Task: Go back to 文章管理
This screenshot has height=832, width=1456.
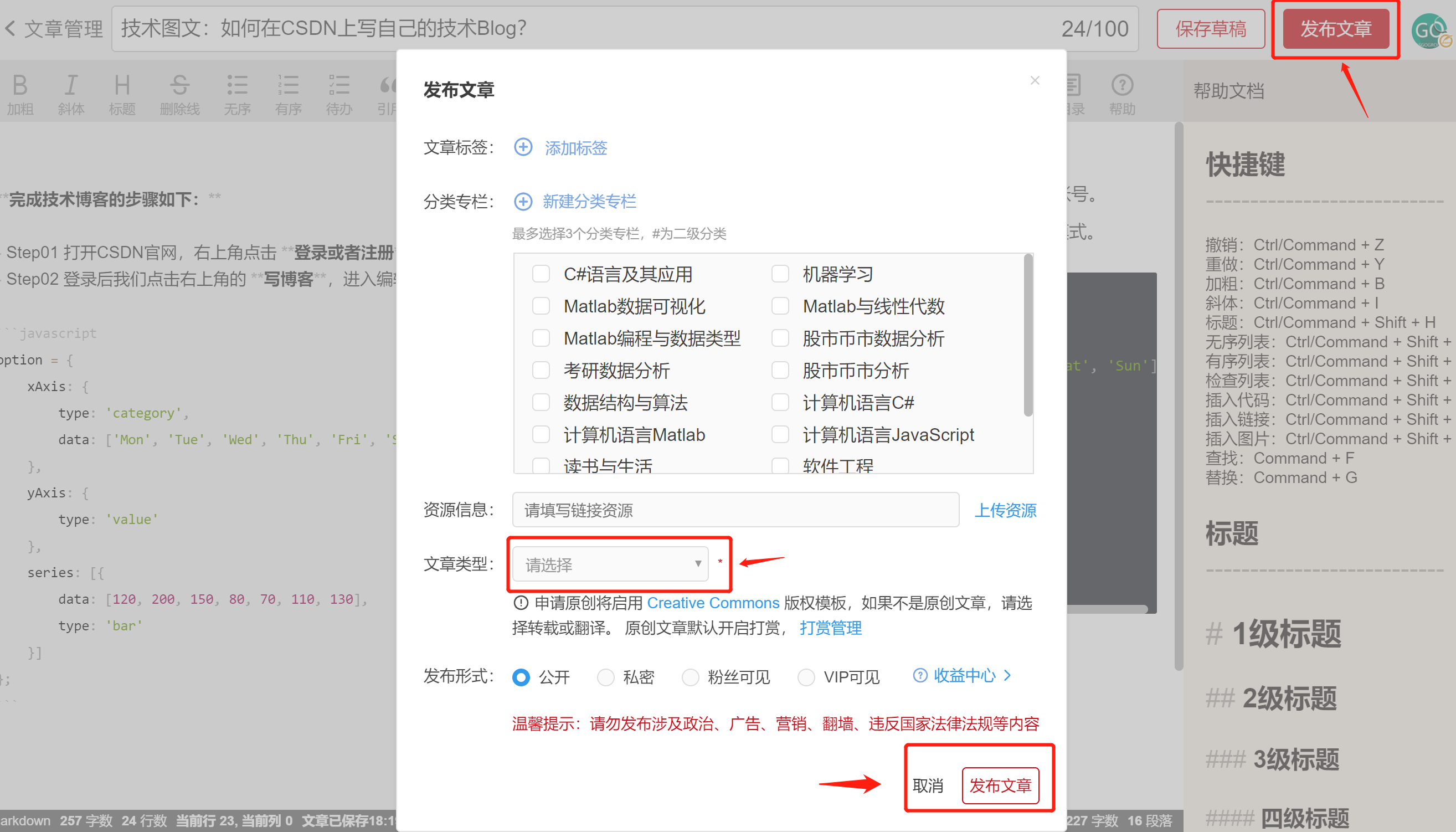Action: pyautogui.click(x=63, y=29)
